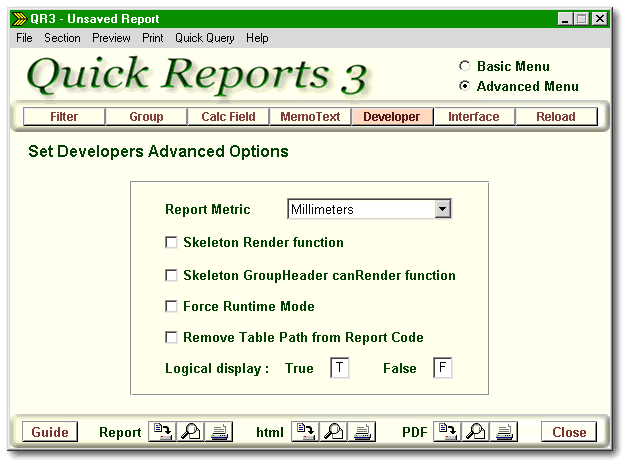Select the Advanced Menu radio button

(x=464, y=86)
